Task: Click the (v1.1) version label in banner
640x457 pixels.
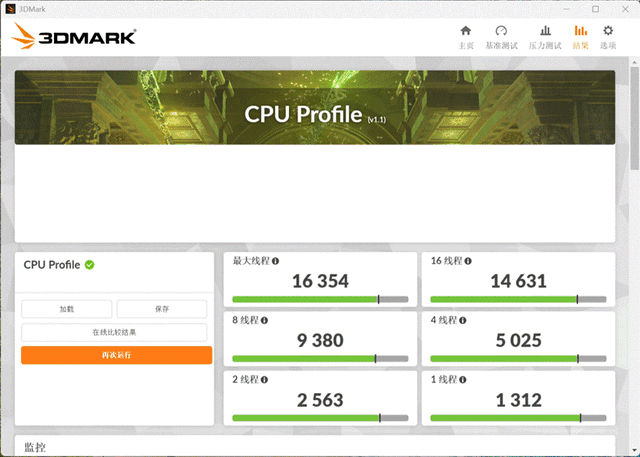Action: pos(376,120)
